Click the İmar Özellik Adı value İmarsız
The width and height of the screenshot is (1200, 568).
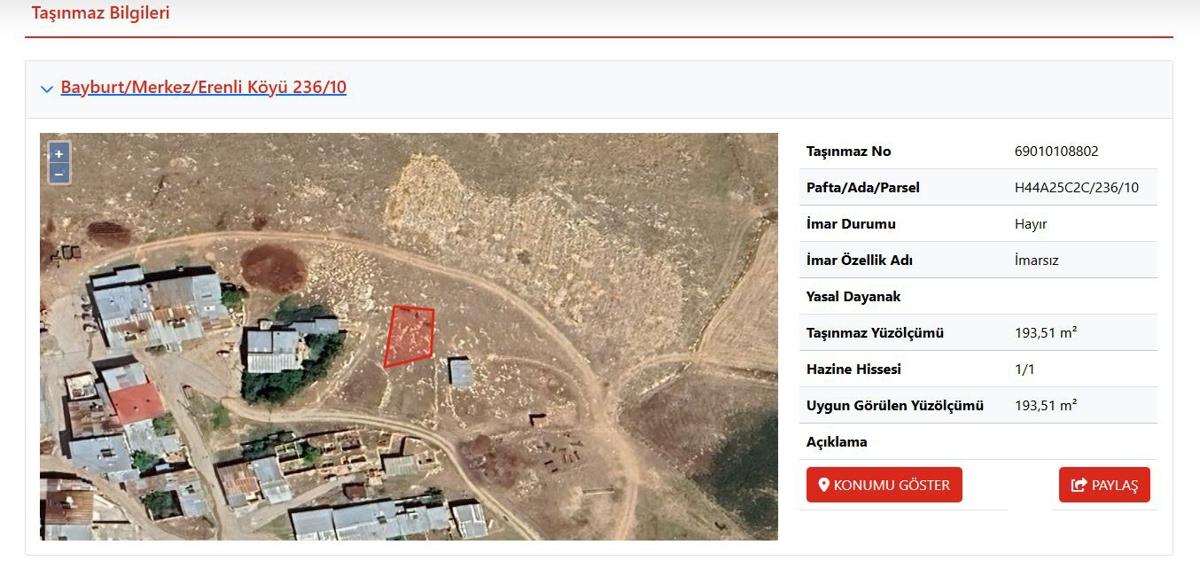[1036, 260]
